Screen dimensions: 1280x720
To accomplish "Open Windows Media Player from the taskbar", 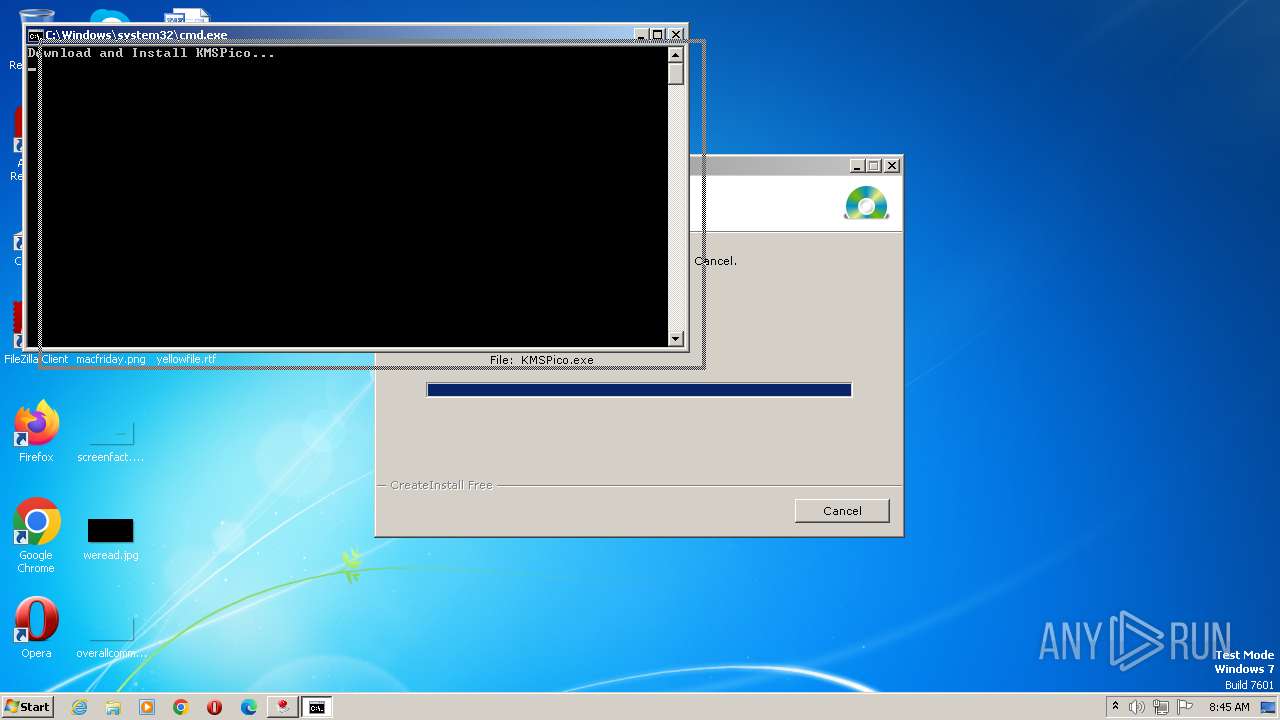I will pos(147,707).
